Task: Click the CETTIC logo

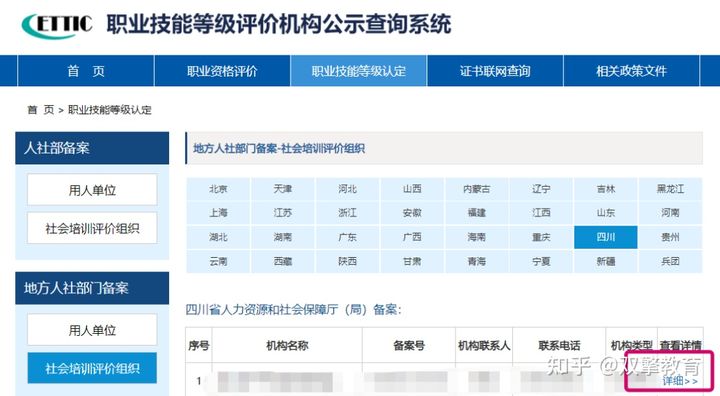Action: (x=57, y=25)
